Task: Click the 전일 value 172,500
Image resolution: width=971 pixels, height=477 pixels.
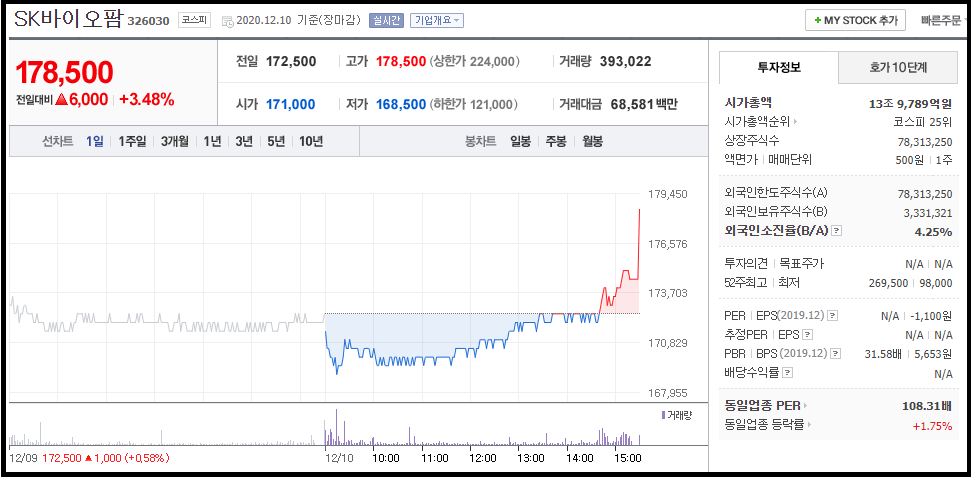Action: click(291, 61)
